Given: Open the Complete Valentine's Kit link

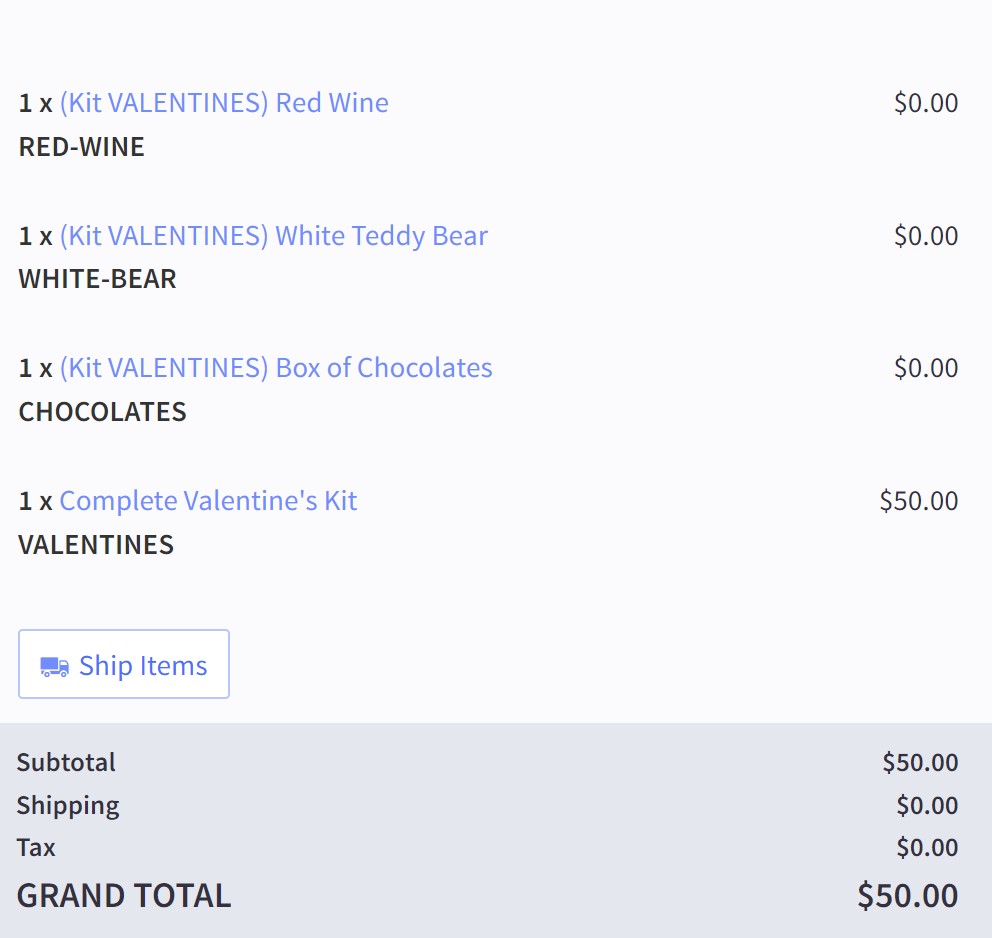Looking at the screenshot, I should tap(208, 501).
